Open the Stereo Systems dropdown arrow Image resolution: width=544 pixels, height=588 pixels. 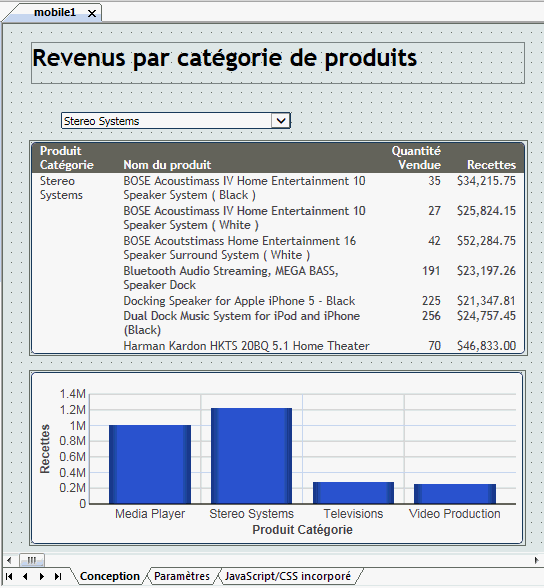coord(281,121)
